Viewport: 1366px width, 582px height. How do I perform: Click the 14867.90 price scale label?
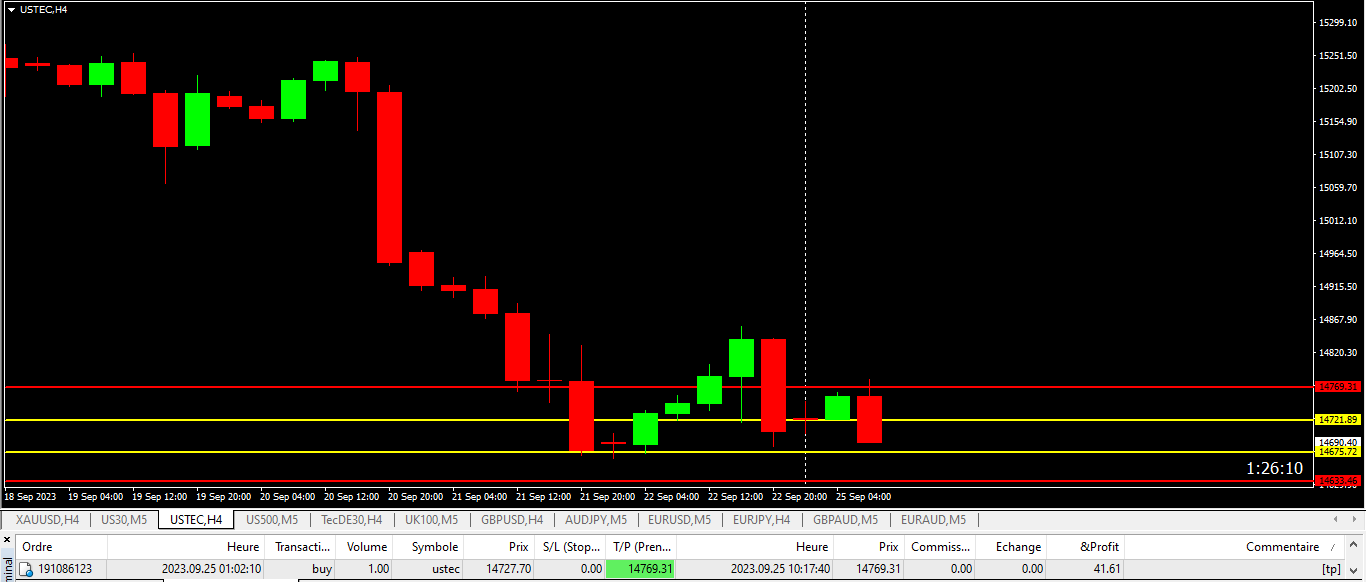tap(1339, 319)
